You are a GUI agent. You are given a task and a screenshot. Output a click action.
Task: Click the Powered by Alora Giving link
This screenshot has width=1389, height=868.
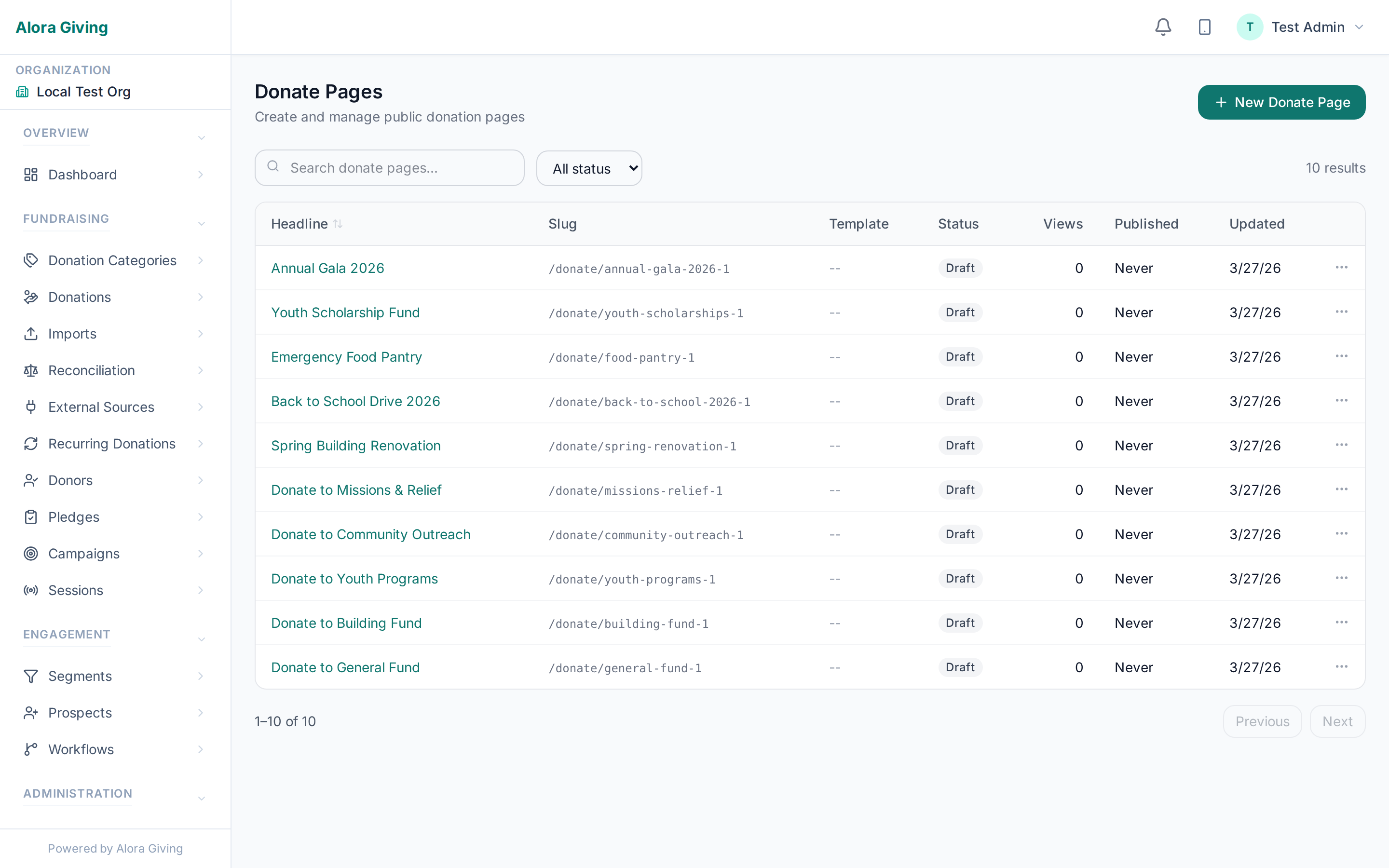point(115,848)
